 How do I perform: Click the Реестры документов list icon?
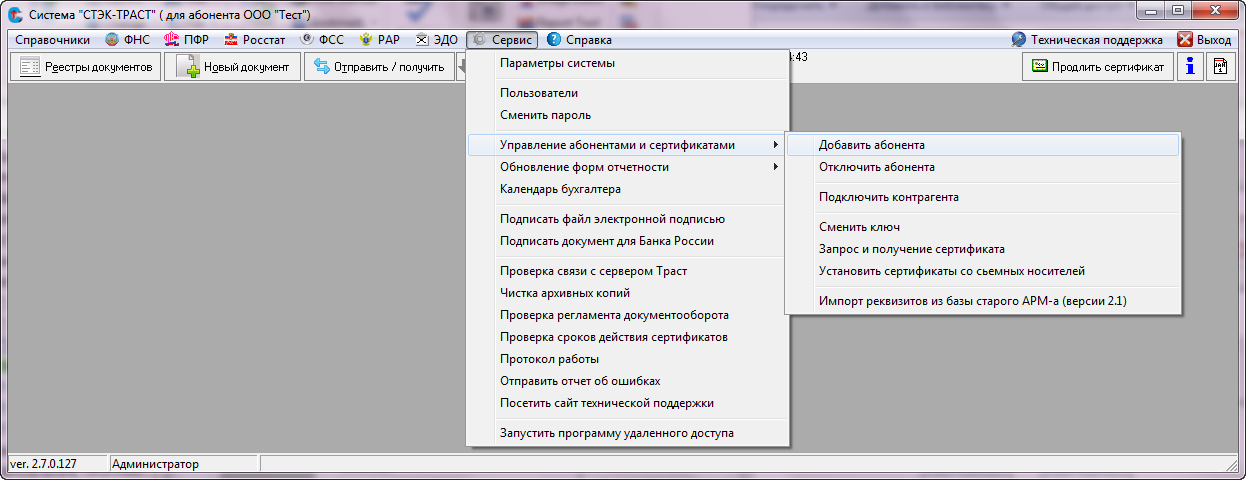[29, 67]
